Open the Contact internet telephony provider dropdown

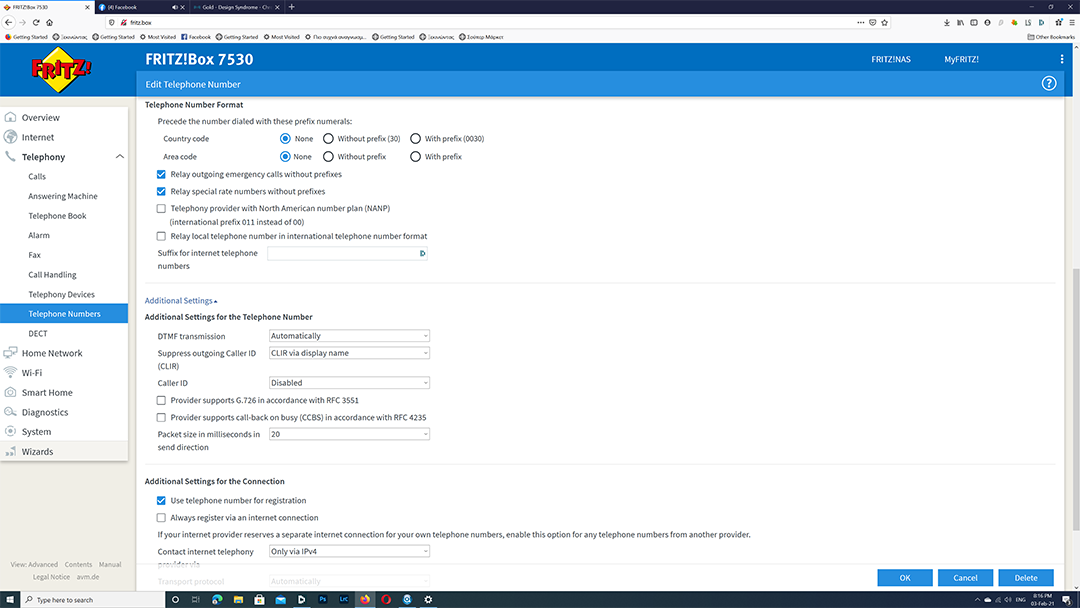pyautogui.click(x=349, y=552)
